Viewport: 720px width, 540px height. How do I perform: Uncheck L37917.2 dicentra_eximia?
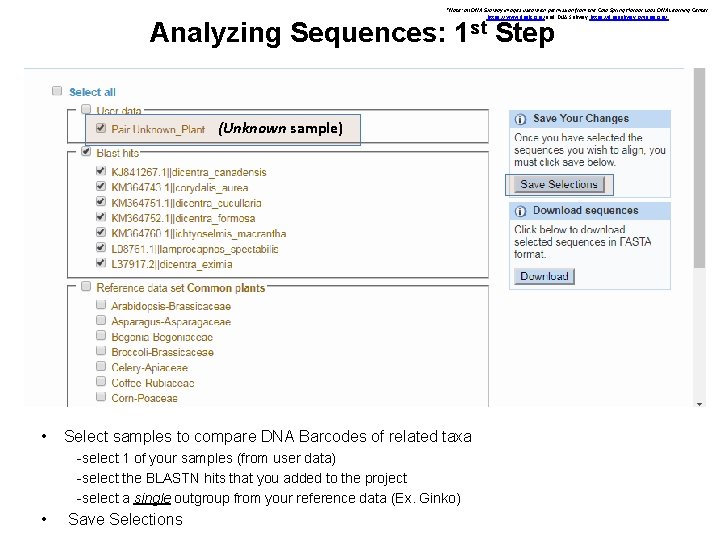(101, 263)
